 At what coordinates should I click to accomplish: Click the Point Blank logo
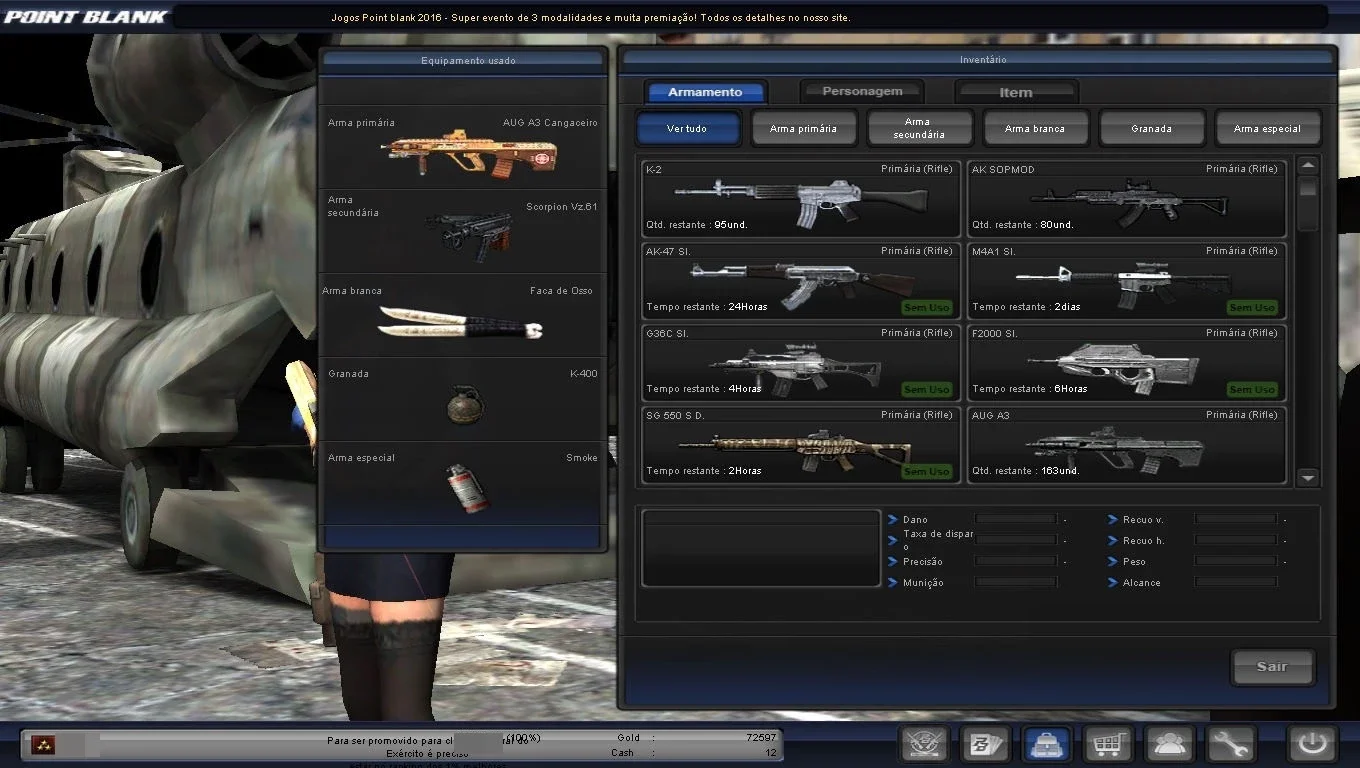[x=85, y=17]
